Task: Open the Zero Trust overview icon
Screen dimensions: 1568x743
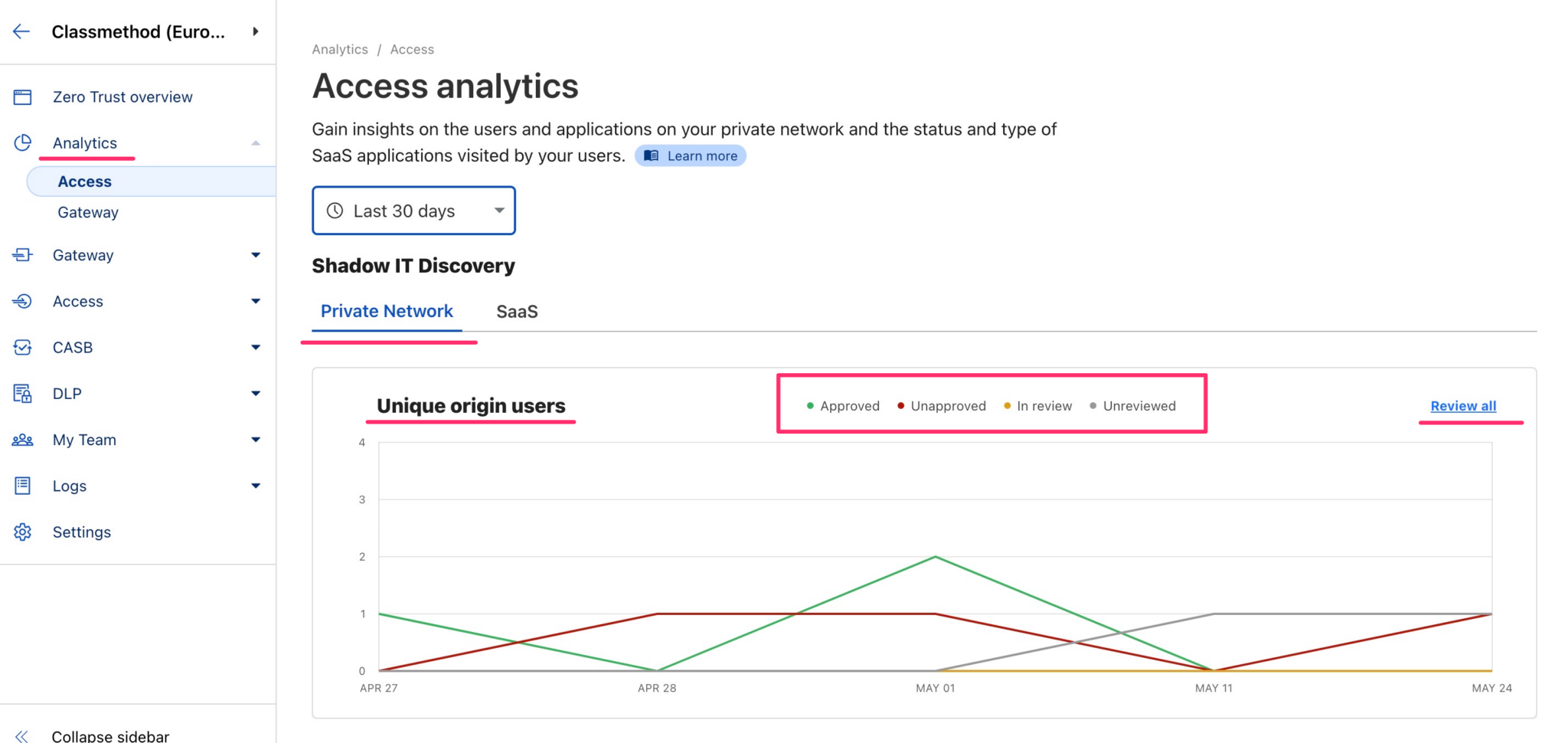Action: tap(24, 97)
